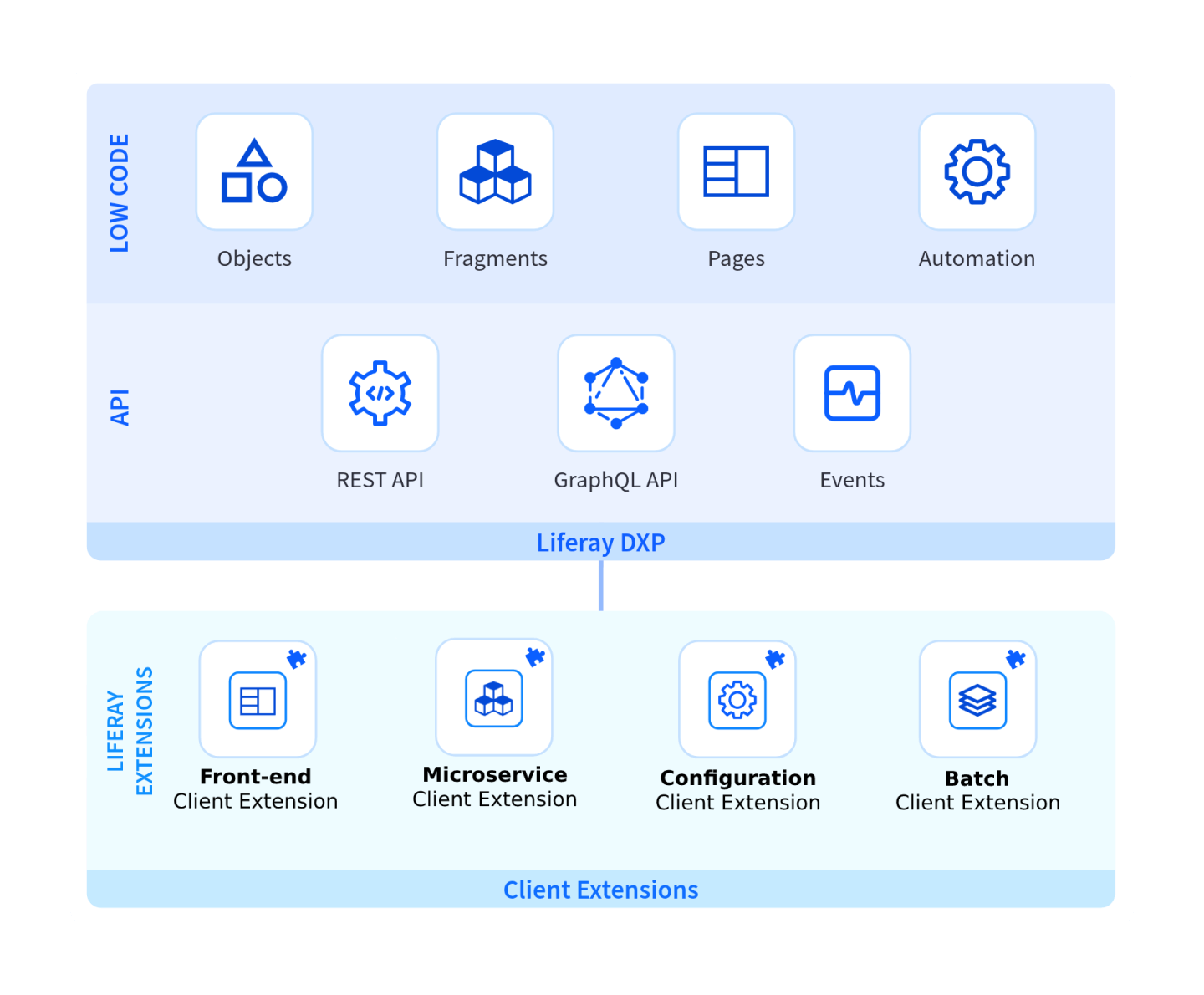Open the Configuration Client Extension icon
The image size is (1204, 995).
(737, 700)
